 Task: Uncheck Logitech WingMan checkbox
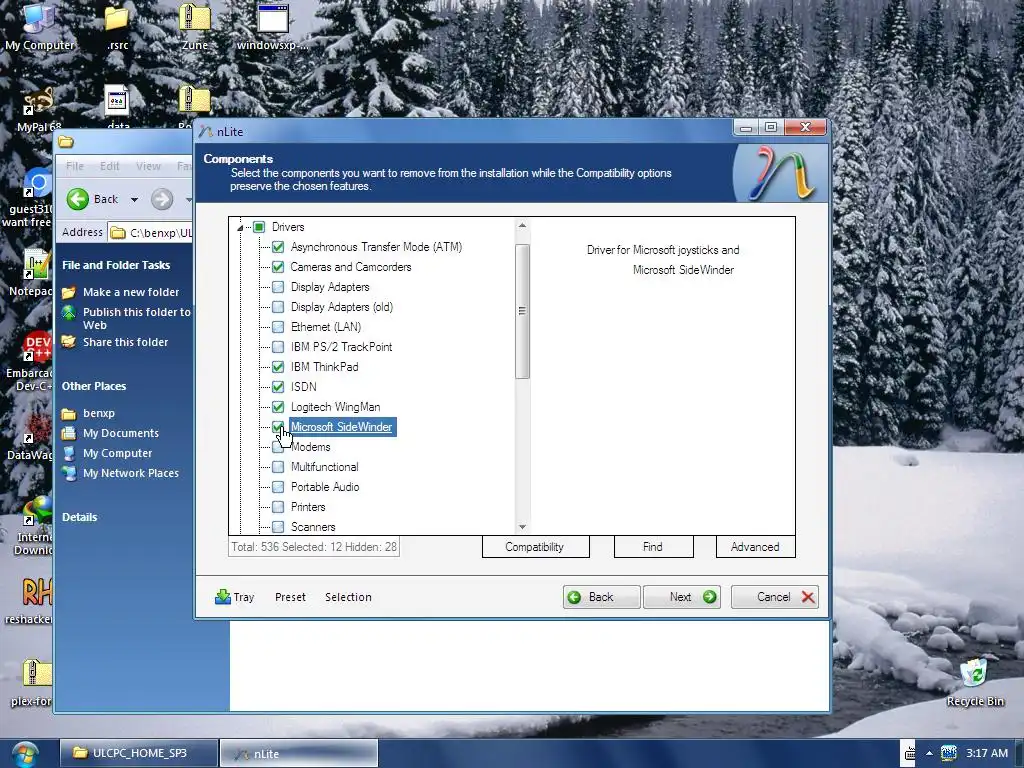tap(278, 407)
